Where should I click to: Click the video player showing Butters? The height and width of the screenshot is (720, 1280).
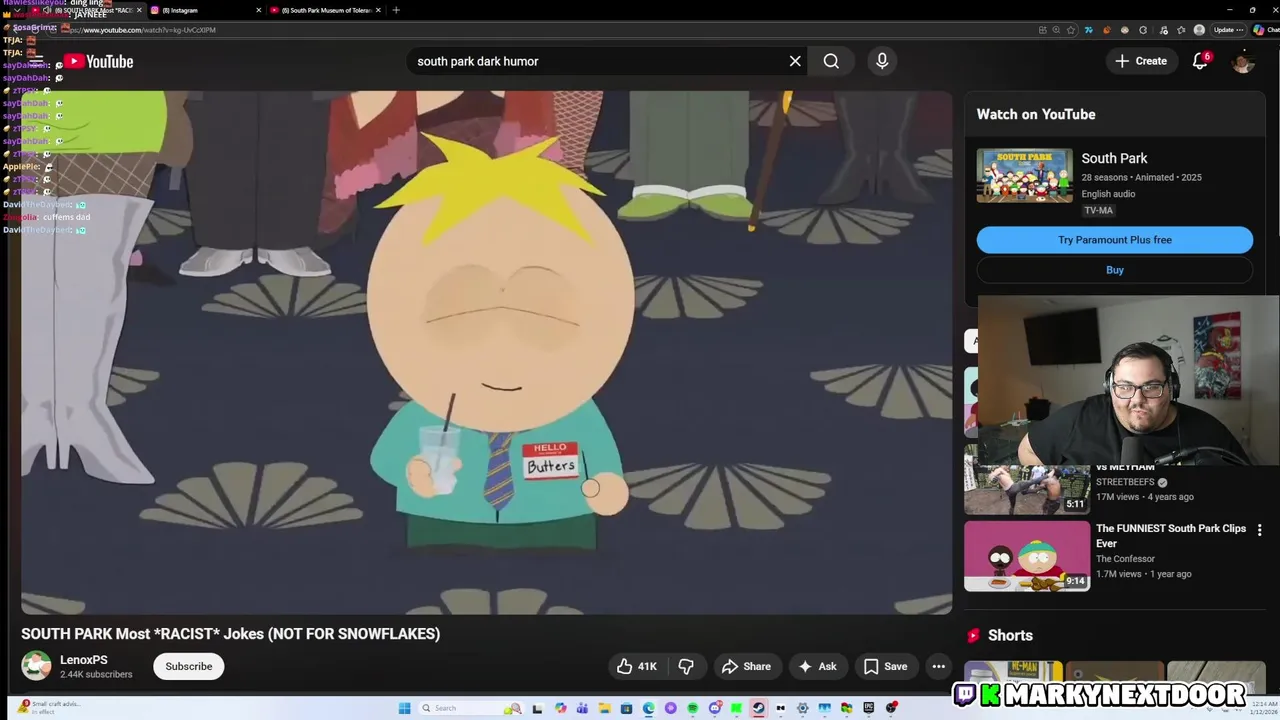coord(487,352)
